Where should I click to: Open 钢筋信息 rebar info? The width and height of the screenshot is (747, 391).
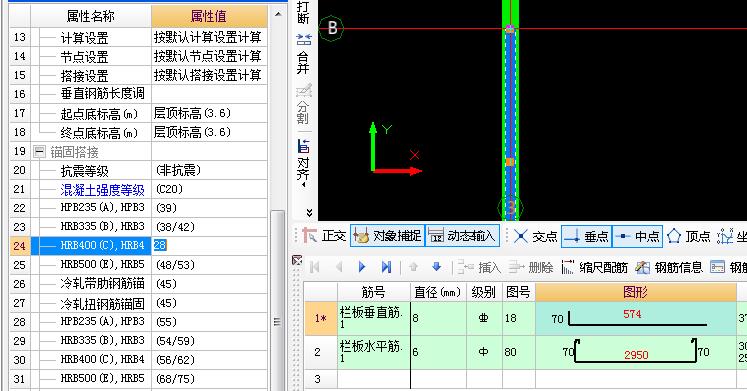point(669,267)
